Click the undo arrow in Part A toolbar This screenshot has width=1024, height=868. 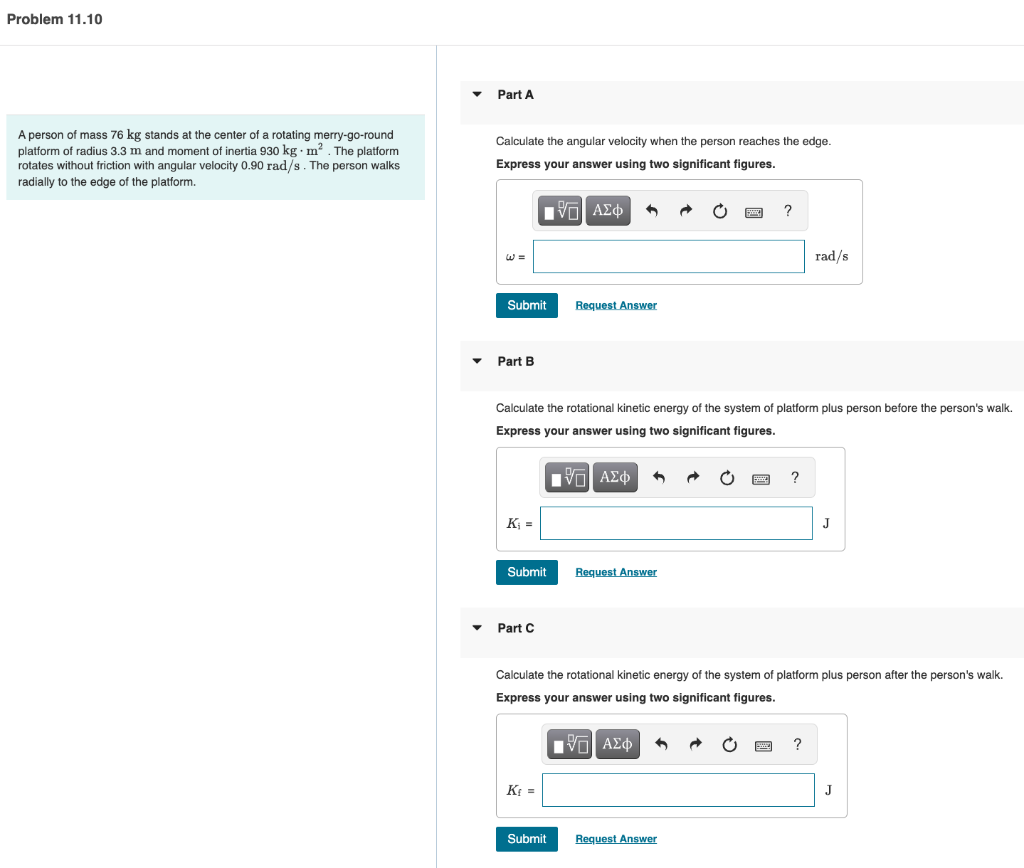tap(652, 210)
